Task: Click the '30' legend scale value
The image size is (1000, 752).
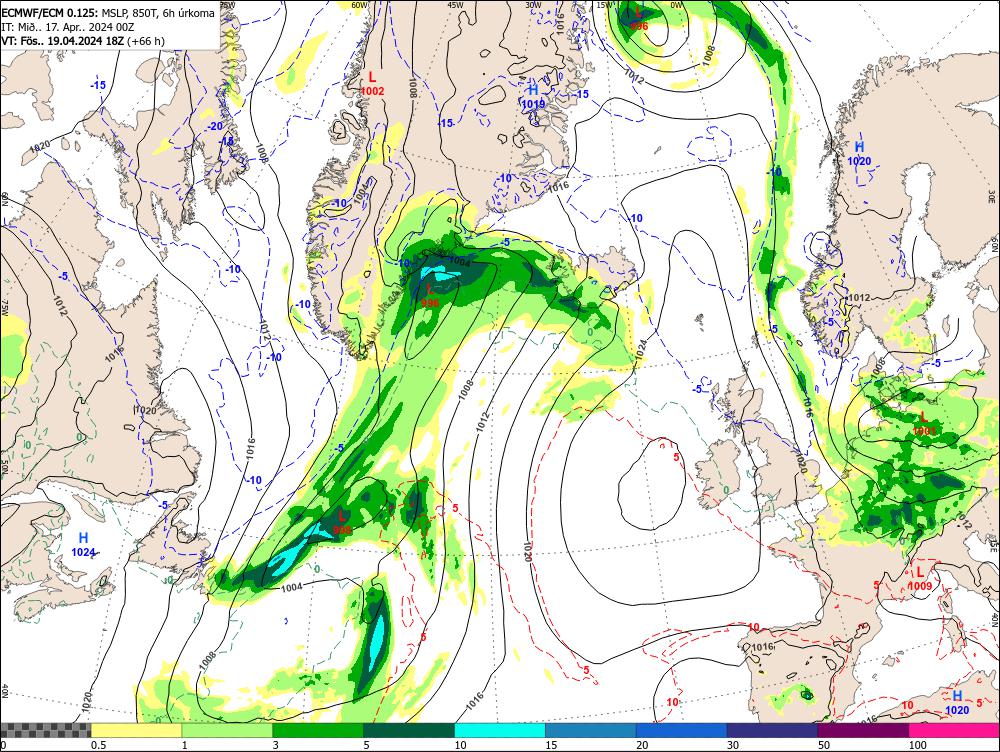Action: pos(733,745)
